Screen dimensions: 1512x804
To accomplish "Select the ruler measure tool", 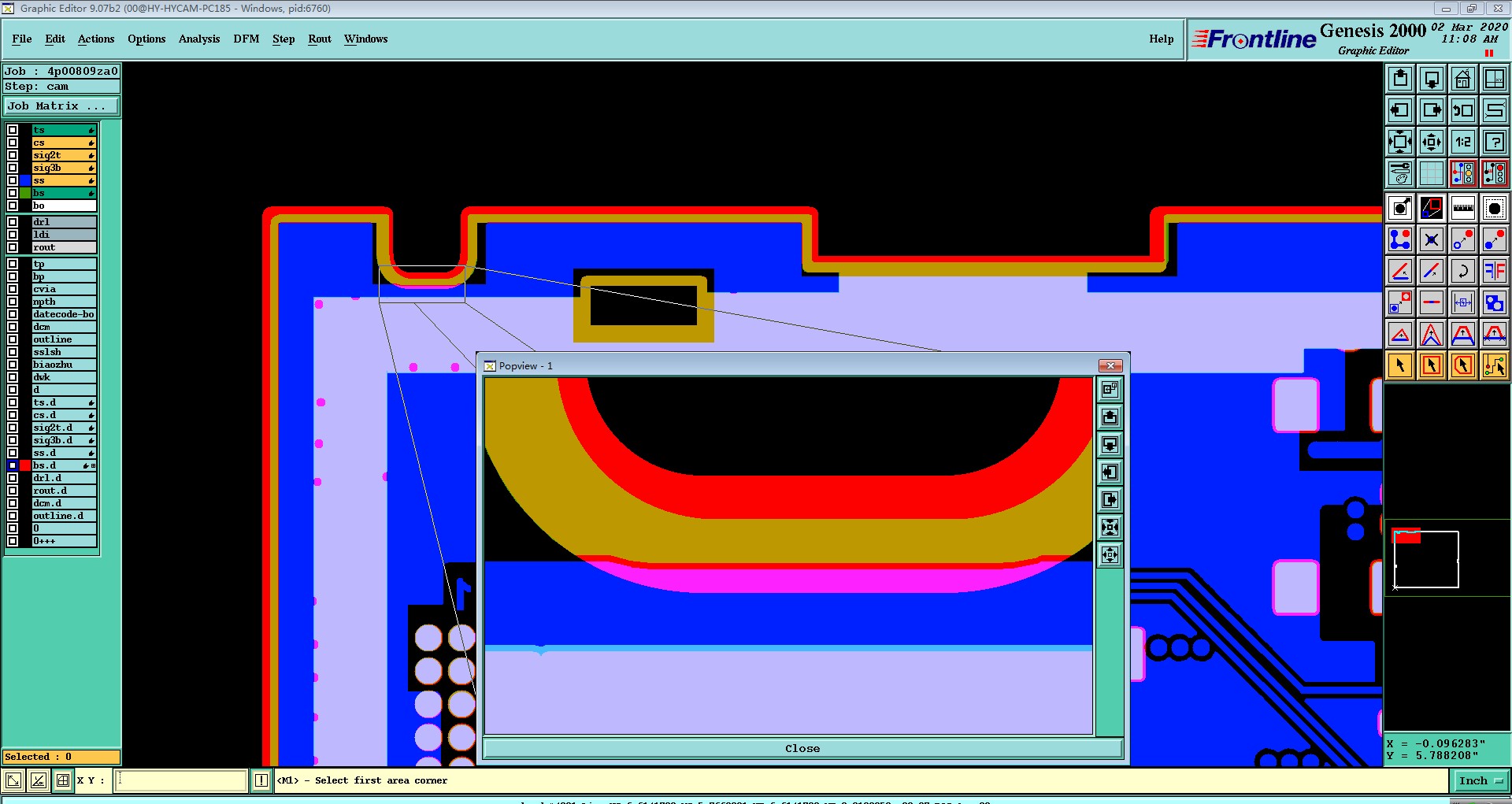I will pyautogui.click(x=1463, y=208).
